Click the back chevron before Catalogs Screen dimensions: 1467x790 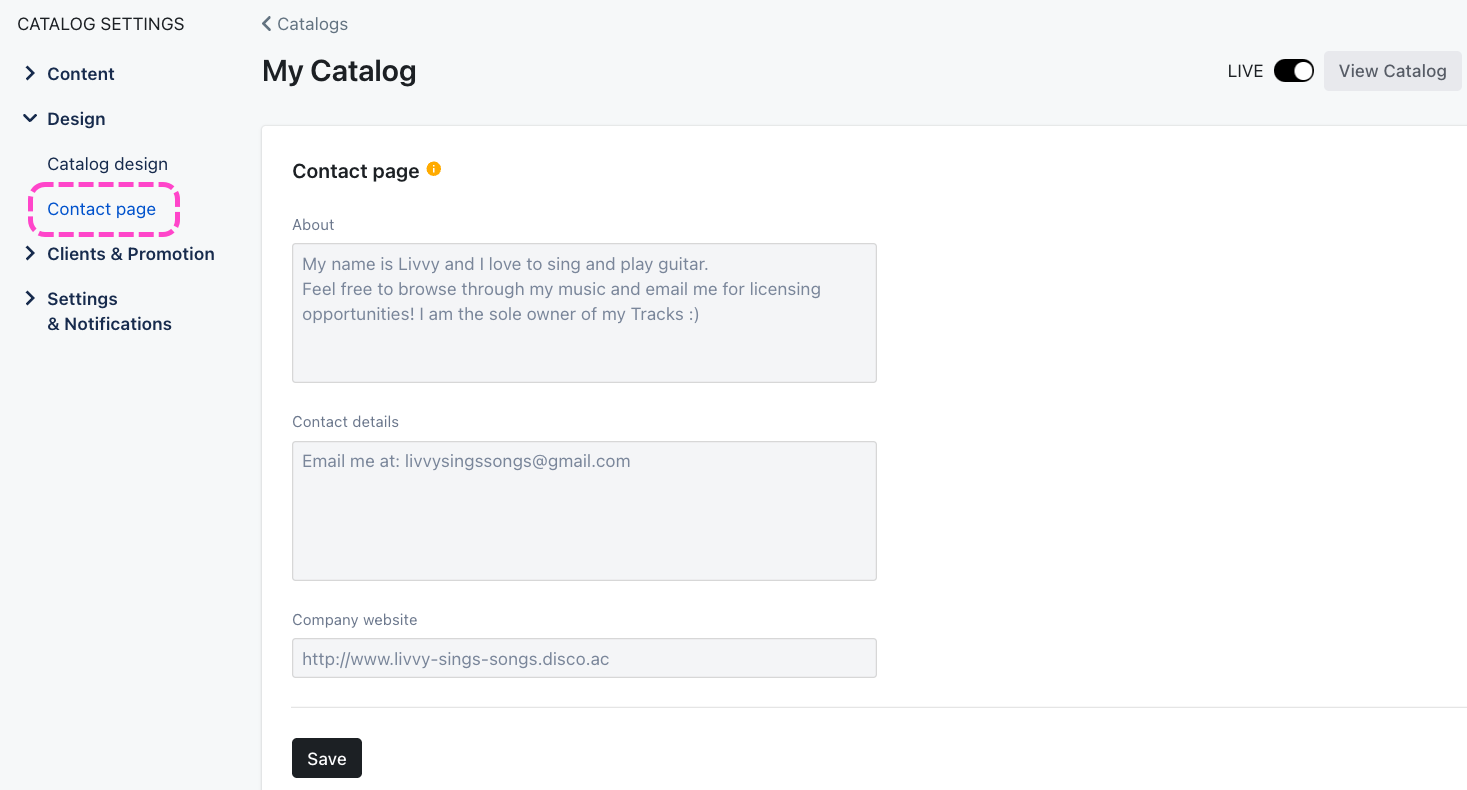266,23
